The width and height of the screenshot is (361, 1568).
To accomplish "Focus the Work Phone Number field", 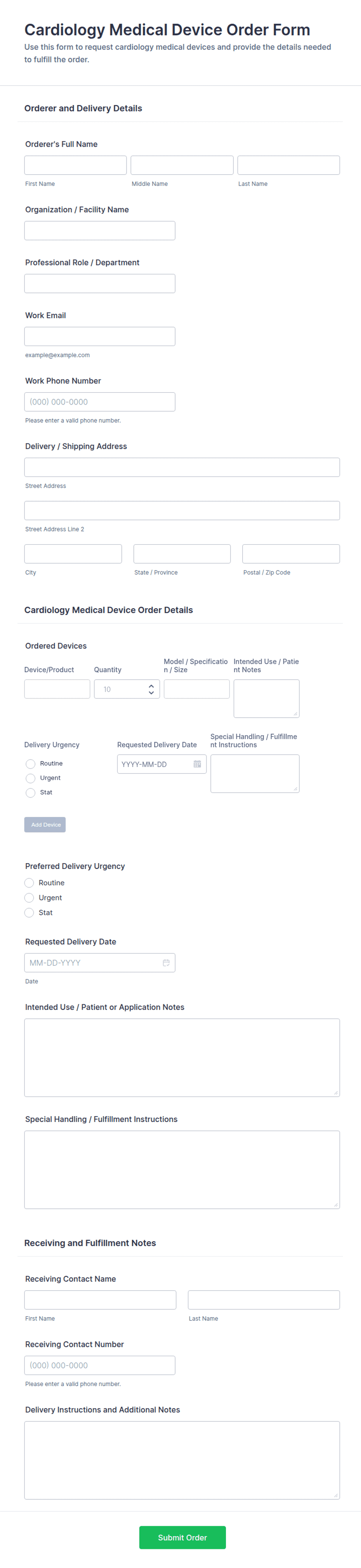I will coord(100,402).
